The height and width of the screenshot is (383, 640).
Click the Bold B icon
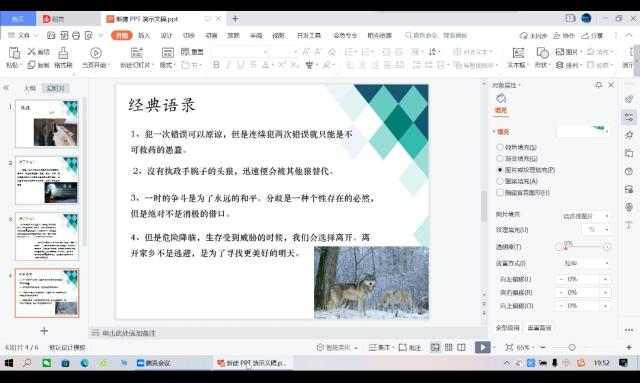point(216,65)
